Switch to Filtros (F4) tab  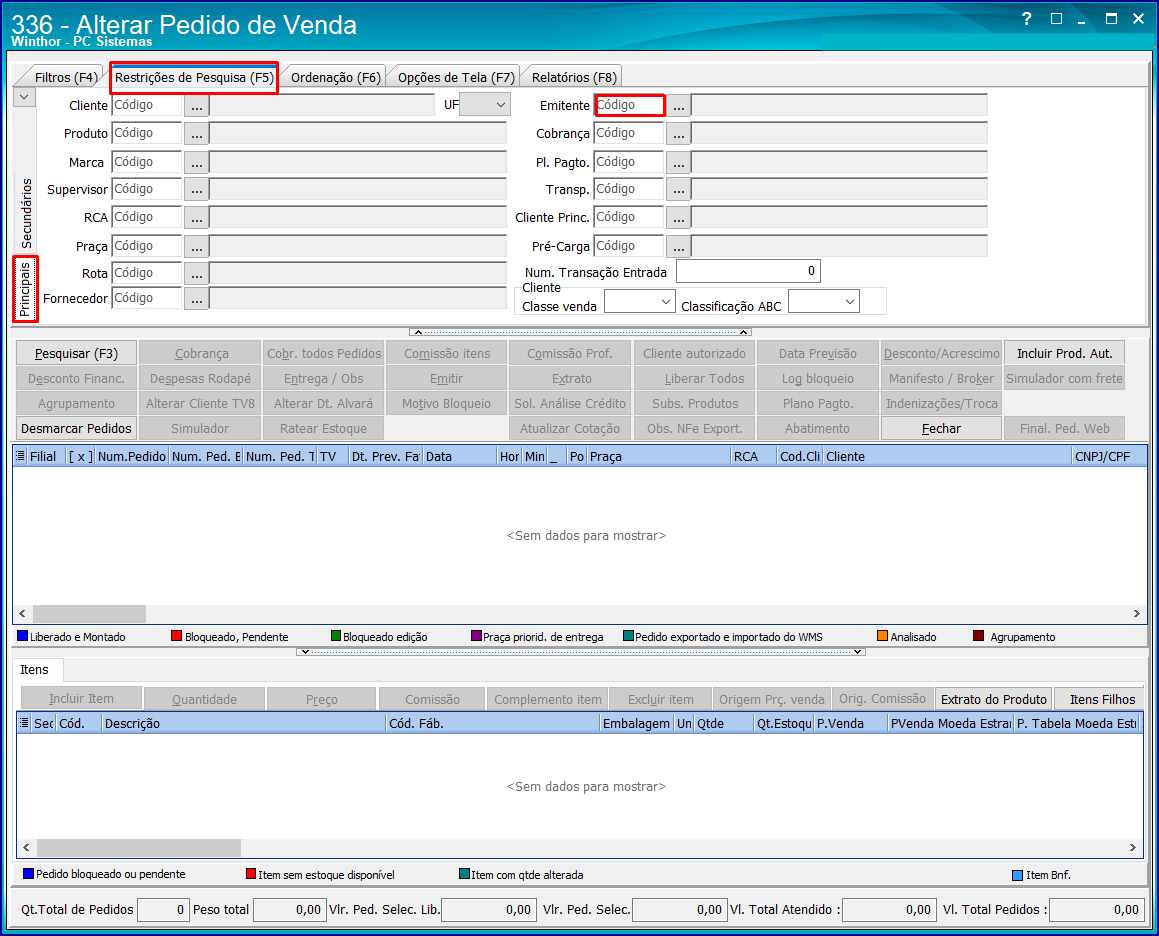[66, 78]
